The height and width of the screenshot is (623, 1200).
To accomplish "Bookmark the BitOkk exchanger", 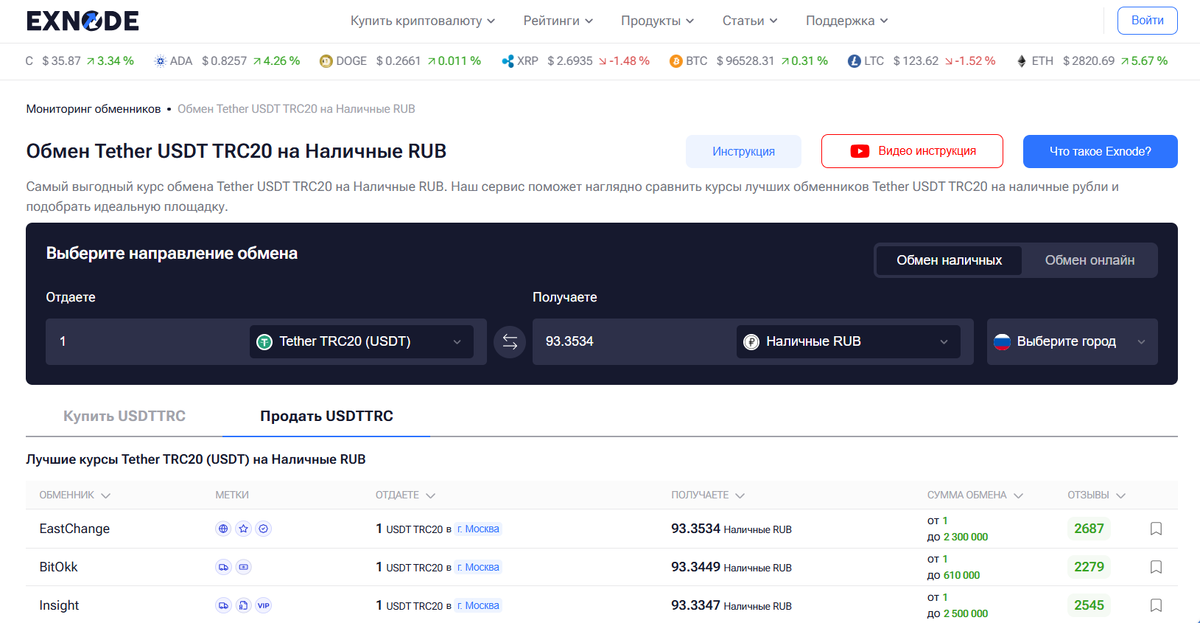I will [x=1155, y=566].
